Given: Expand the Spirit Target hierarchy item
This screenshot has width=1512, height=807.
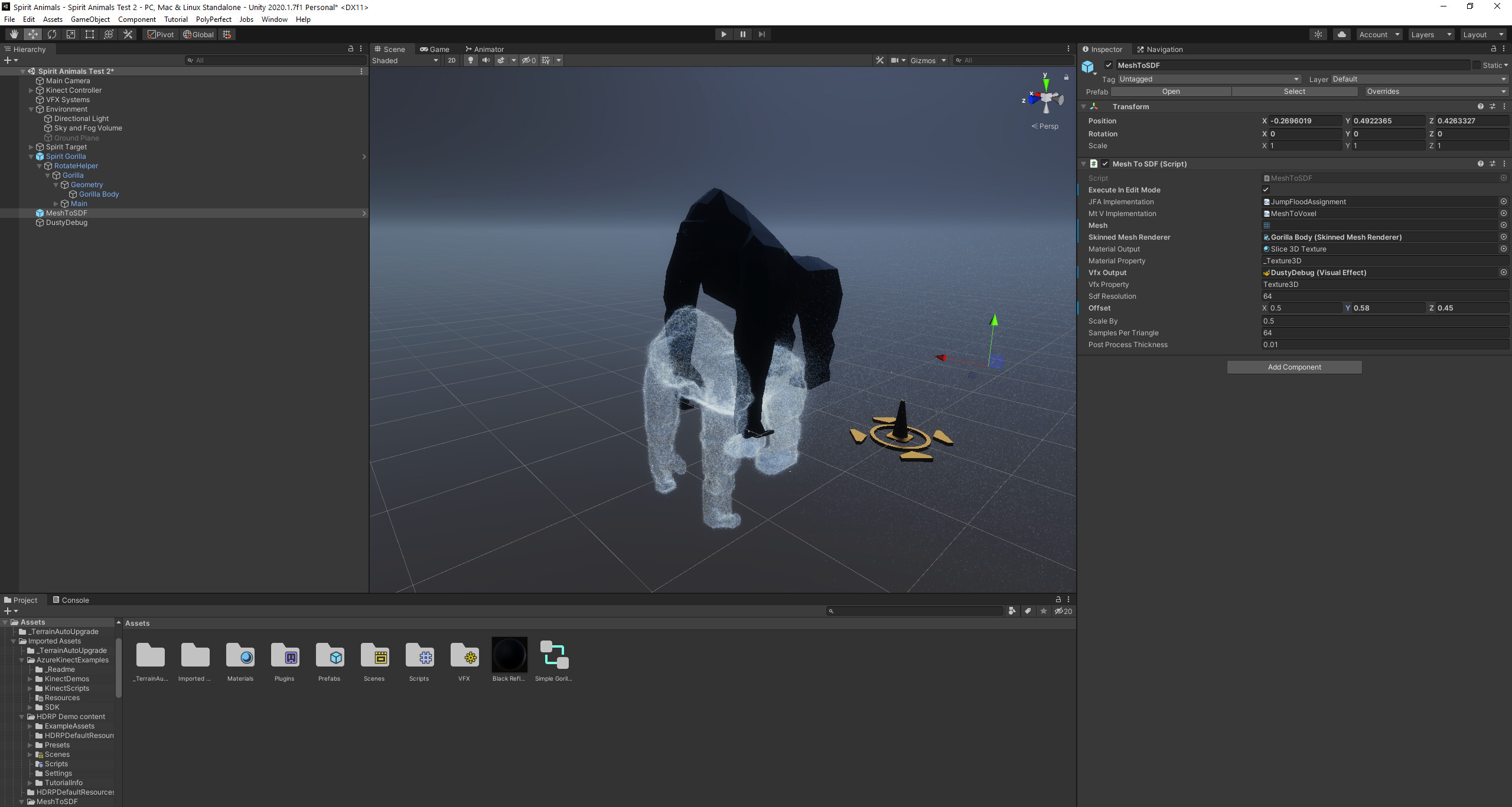Looking at the screenshot, I should coord(31,146).
